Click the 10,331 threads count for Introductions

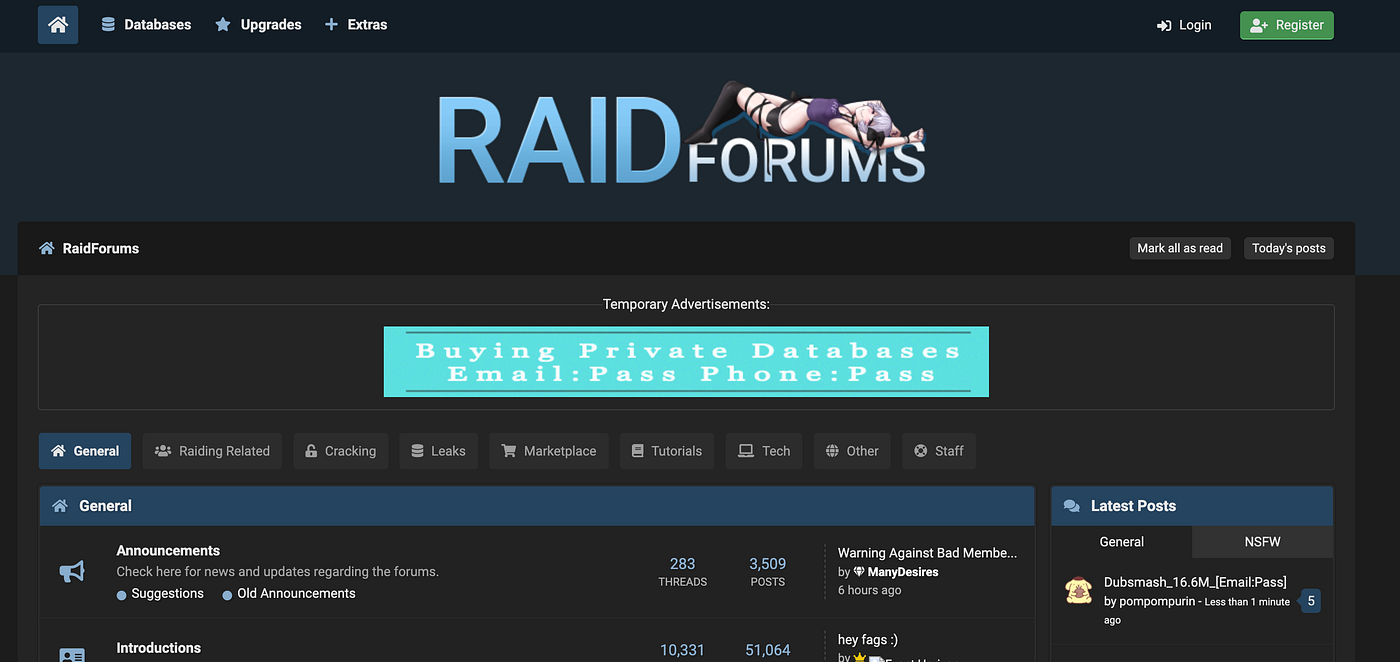tap(682, 650)
